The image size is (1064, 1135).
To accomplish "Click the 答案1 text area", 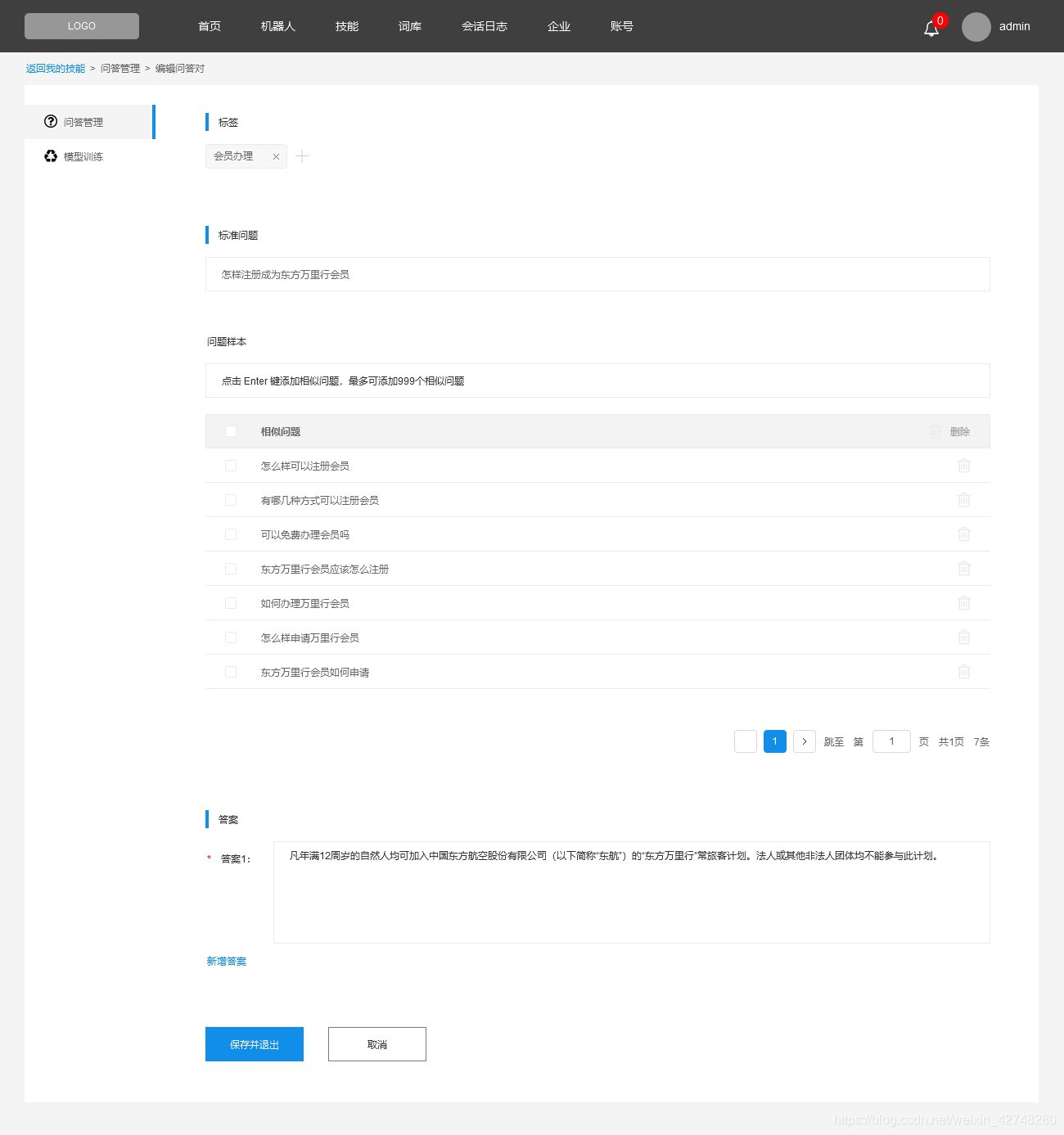I will [631, 892].
